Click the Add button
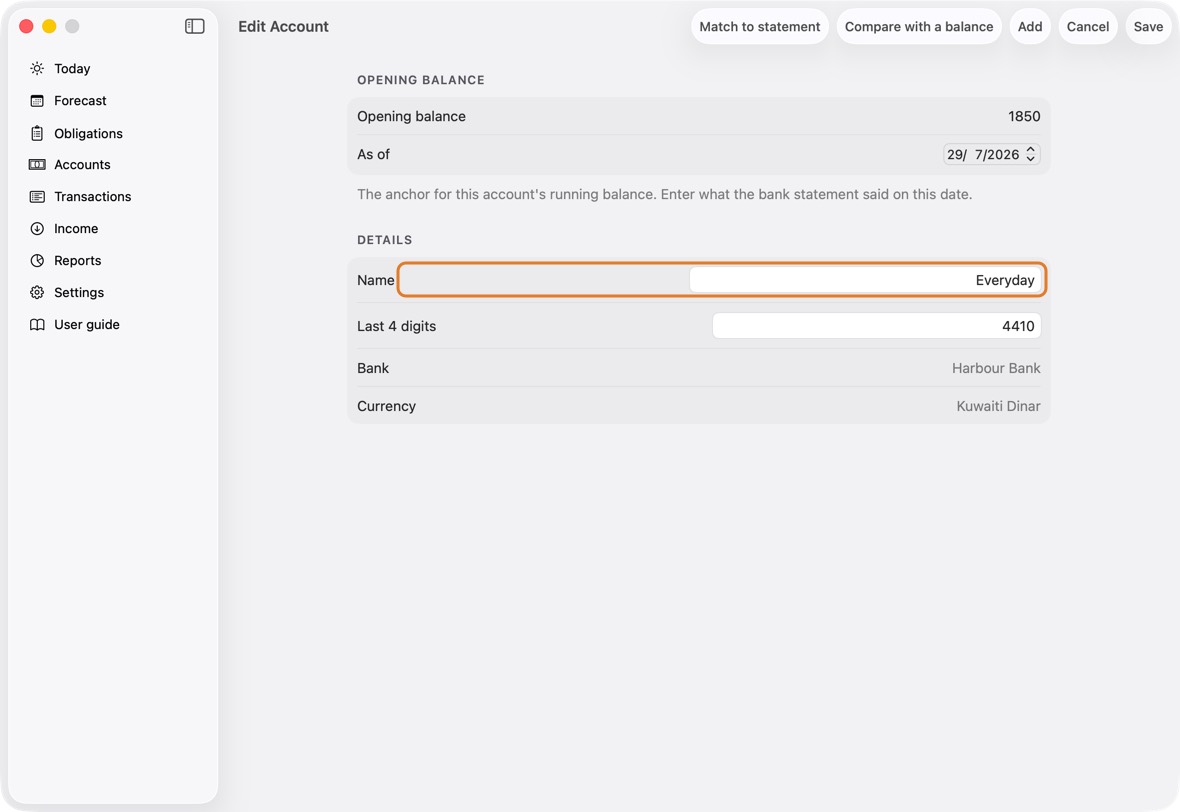1180x812 pixels. coord(1029,26)
